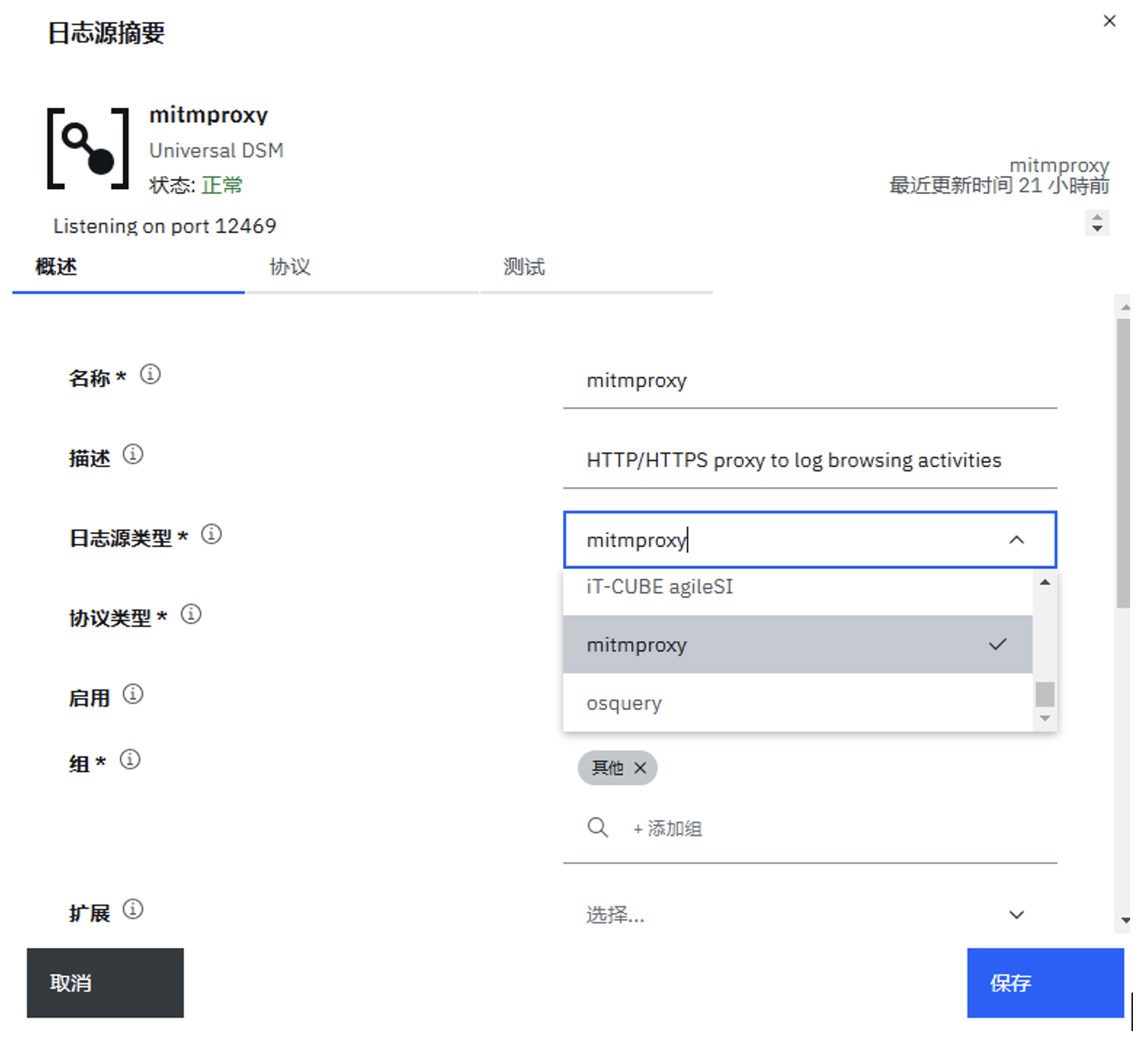1148x1042 pixels.
Task: Click the info icon next to 扩展
Action: tap(133, 909)
